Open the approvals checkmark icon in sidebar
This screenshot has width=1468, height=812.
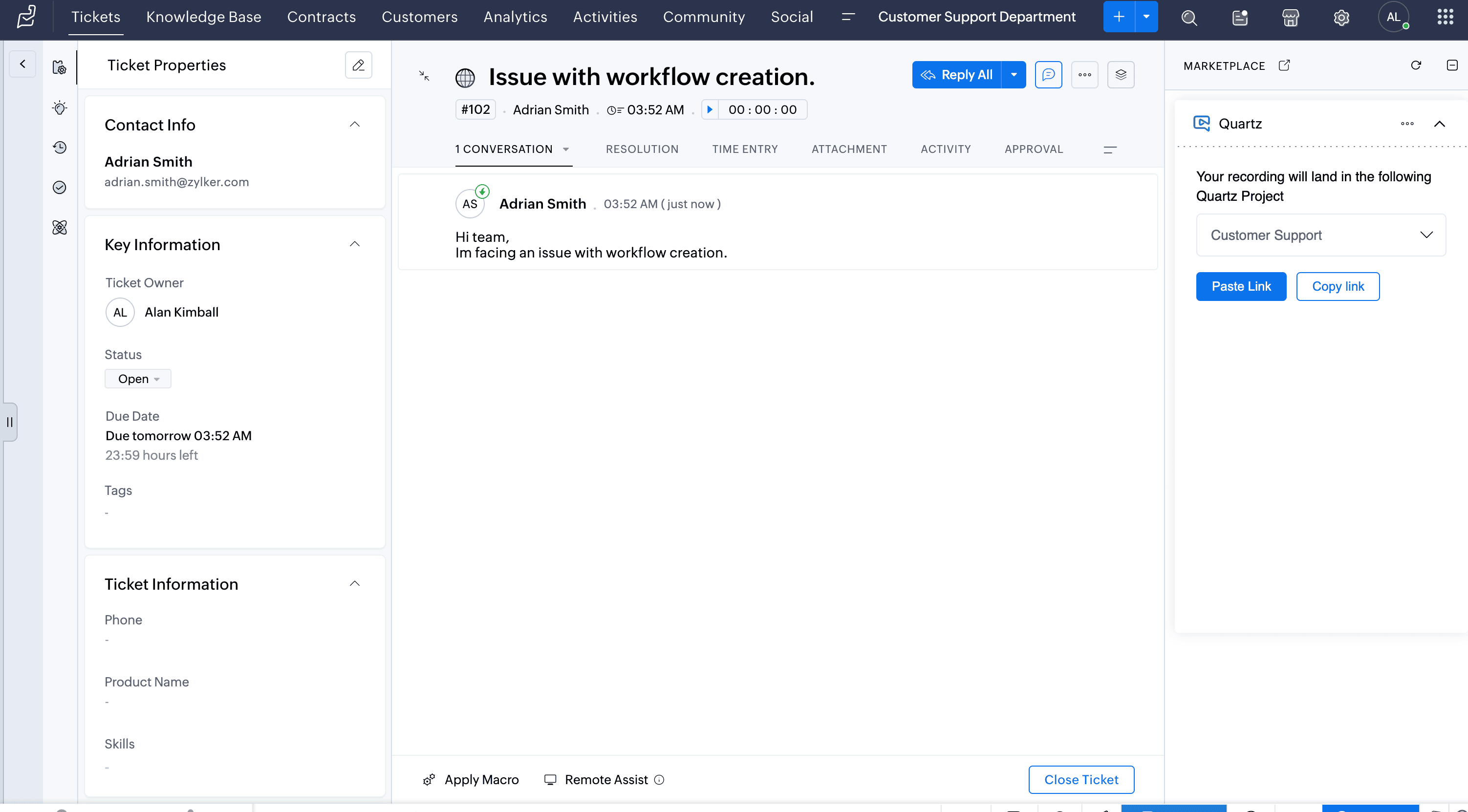60,188
